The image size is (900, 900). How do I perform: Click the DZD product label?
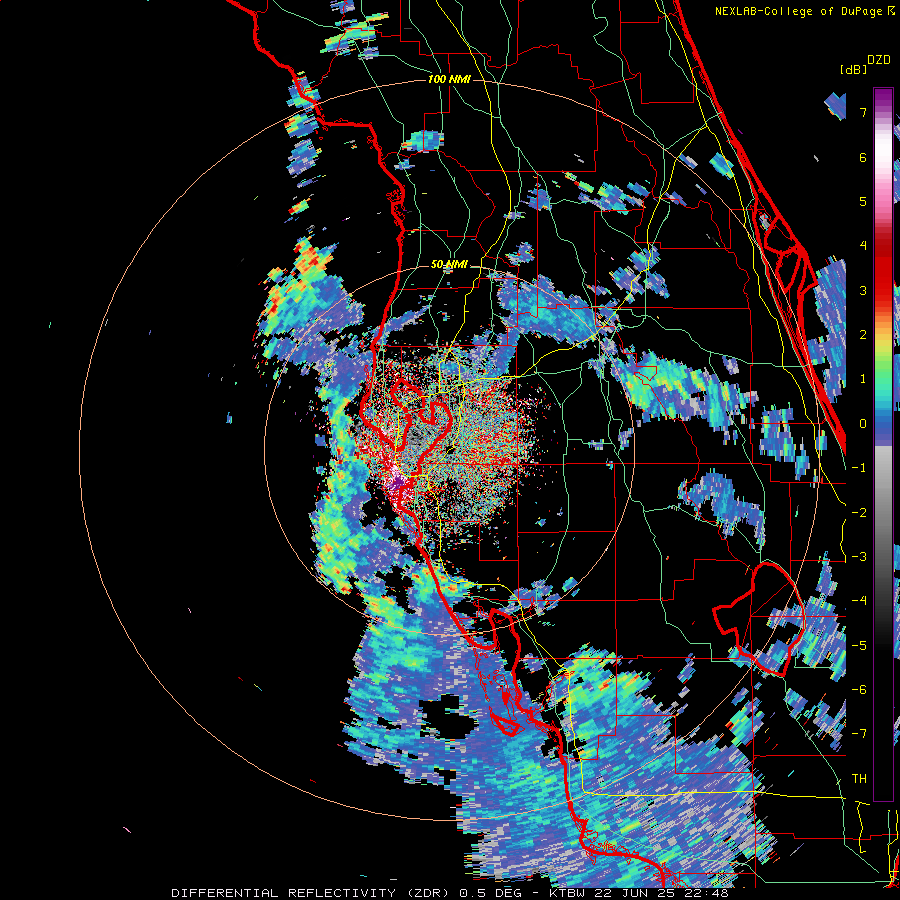coord(879,60)
